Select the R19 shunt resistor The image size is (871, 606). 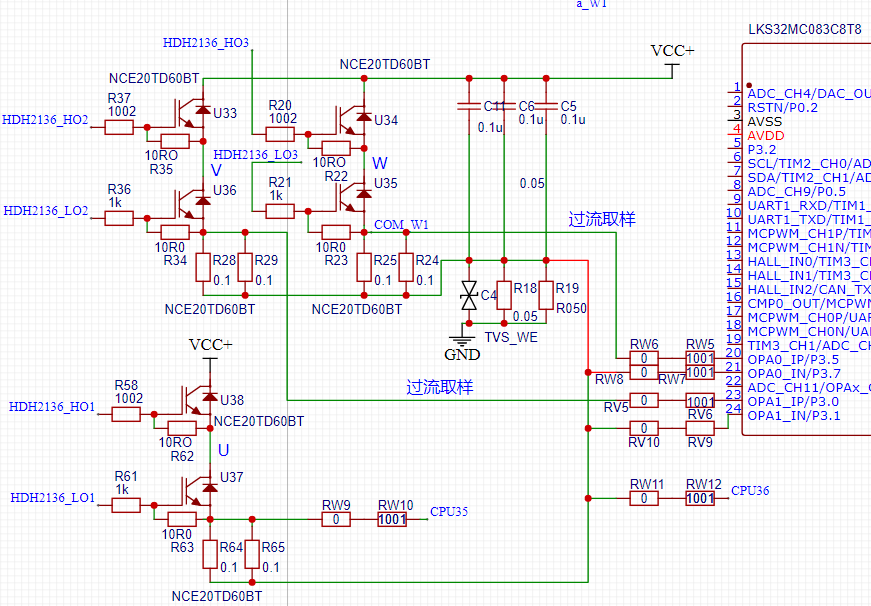tap(545, 295)
